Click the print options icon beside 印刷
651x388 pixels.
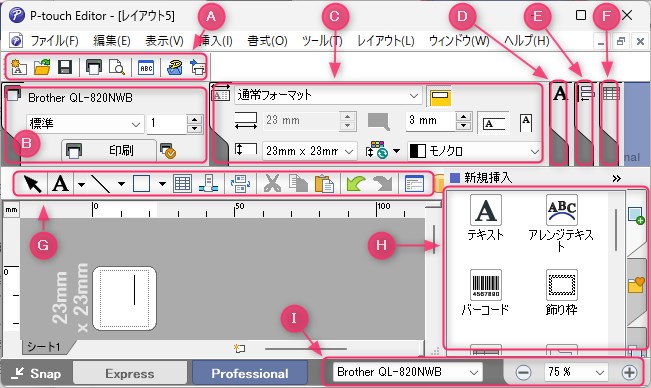tap(168, 151)
